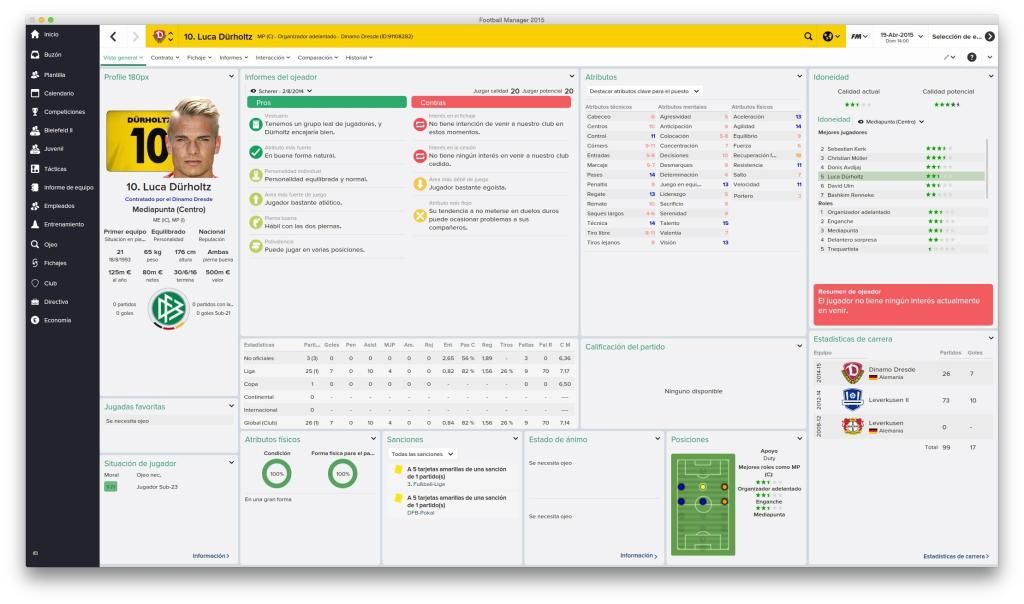1024x604 pixels.
Task: Expand Idoneidad panel header chevron
Action: [991, 76]
